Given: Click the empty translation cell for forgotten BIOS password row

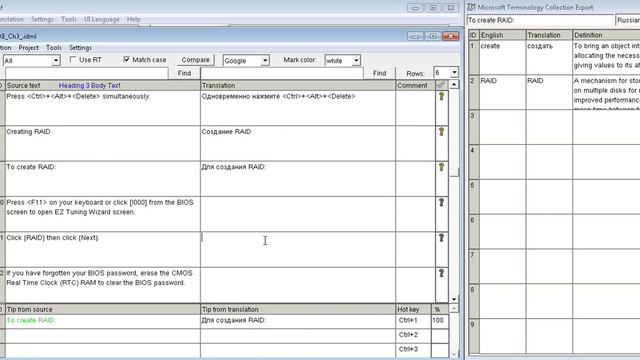Looking at the screenshot, I should [x=298, y=285].
